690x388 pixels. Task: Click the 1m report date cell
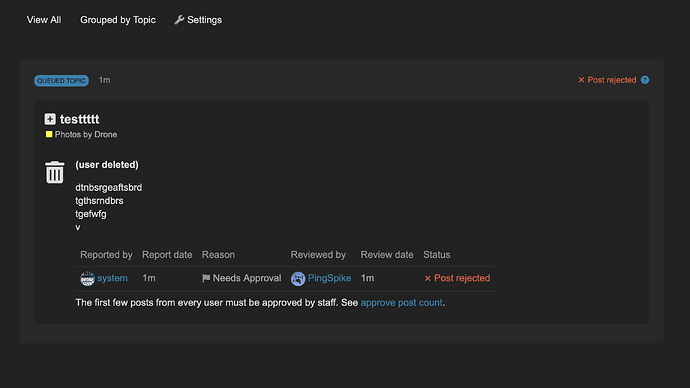pyautogui.click(x=149, y=278)
